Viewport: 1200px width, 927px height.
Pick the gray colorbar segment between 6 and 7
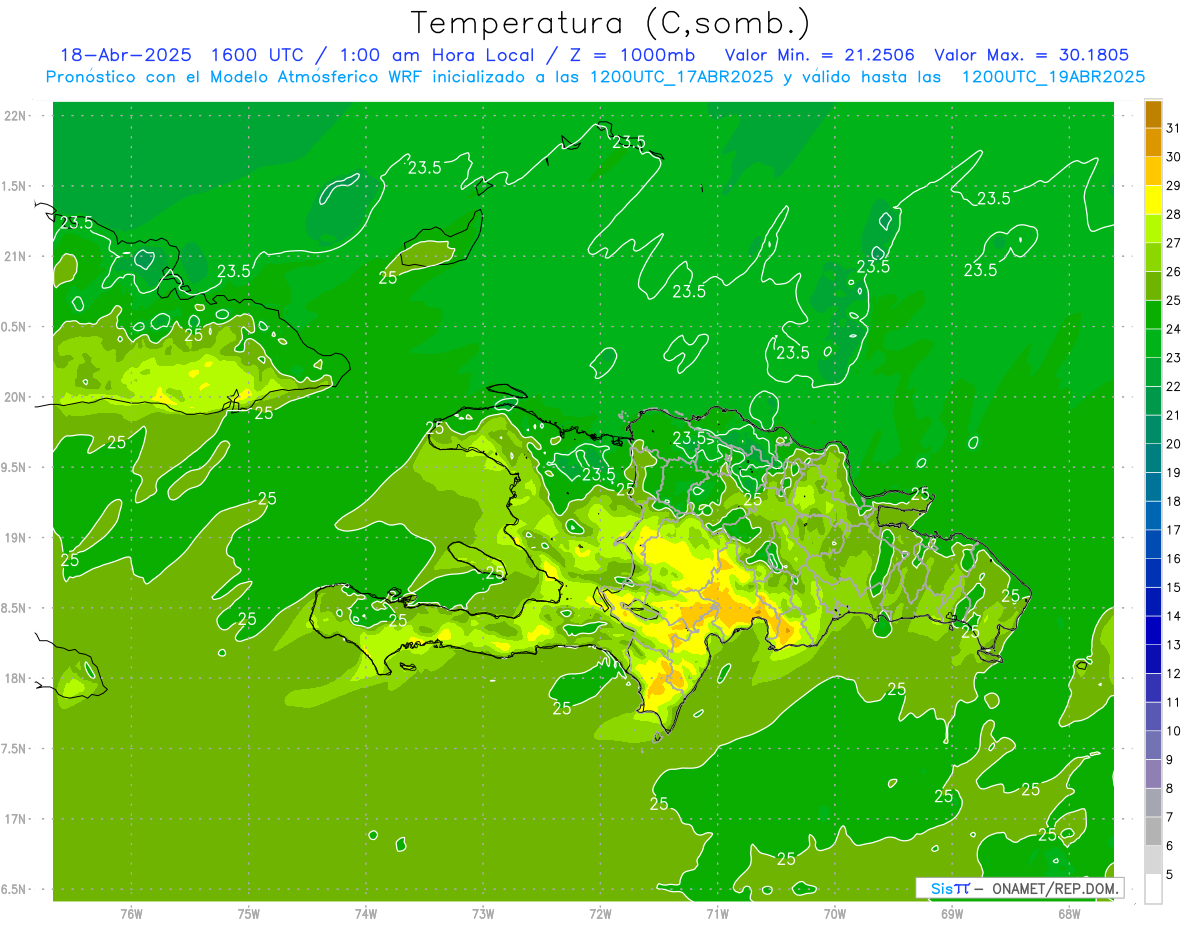[1153, 831]
